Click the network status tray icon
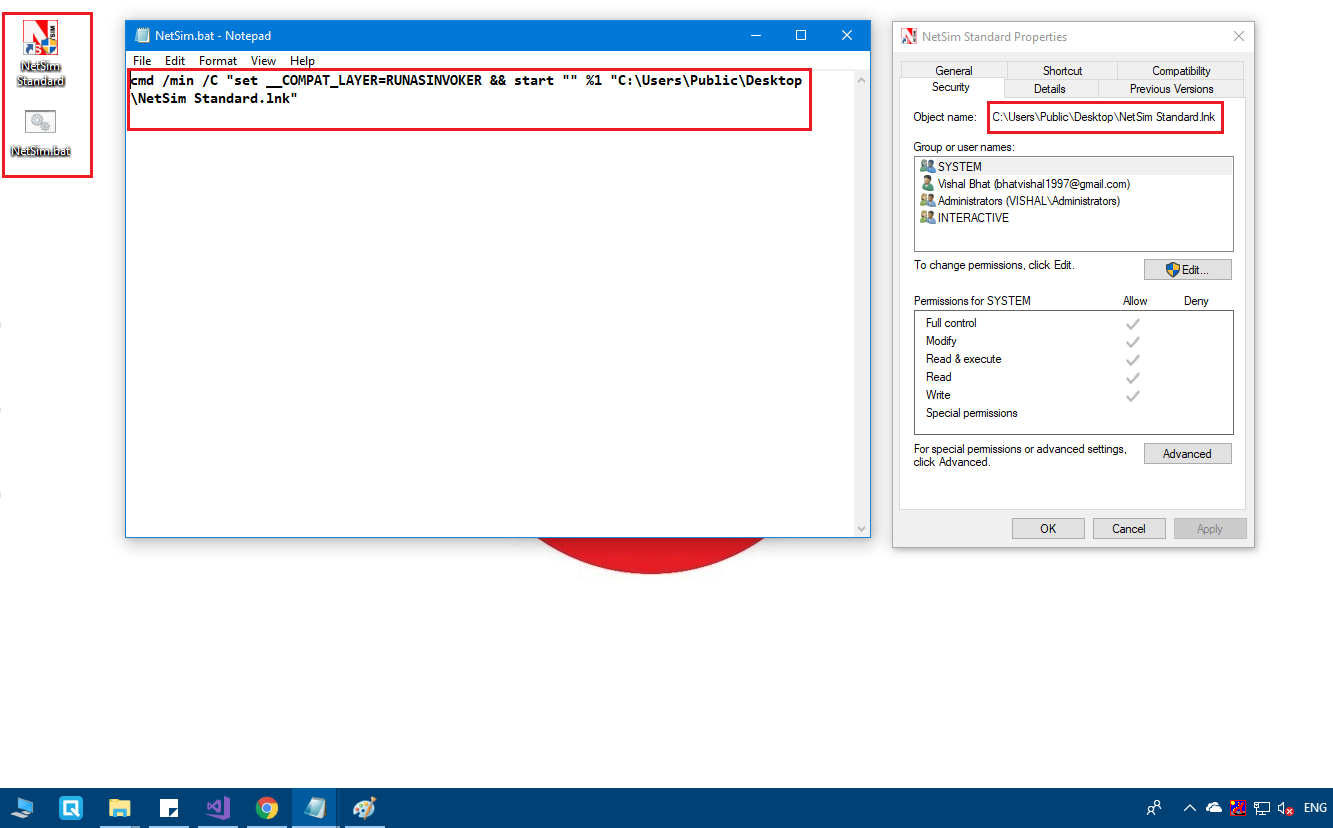Image resolution: width=1333 pixels, height=828 pixels. (1263, 808)
